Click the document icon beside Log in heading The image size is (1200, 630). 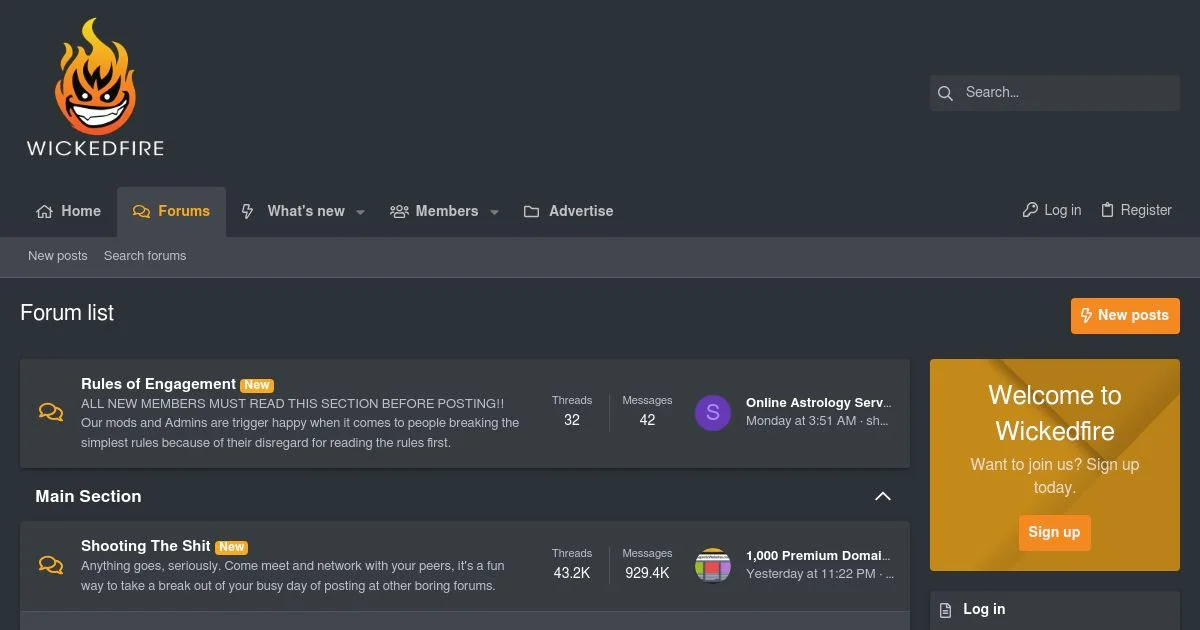(x=946, y=610)
